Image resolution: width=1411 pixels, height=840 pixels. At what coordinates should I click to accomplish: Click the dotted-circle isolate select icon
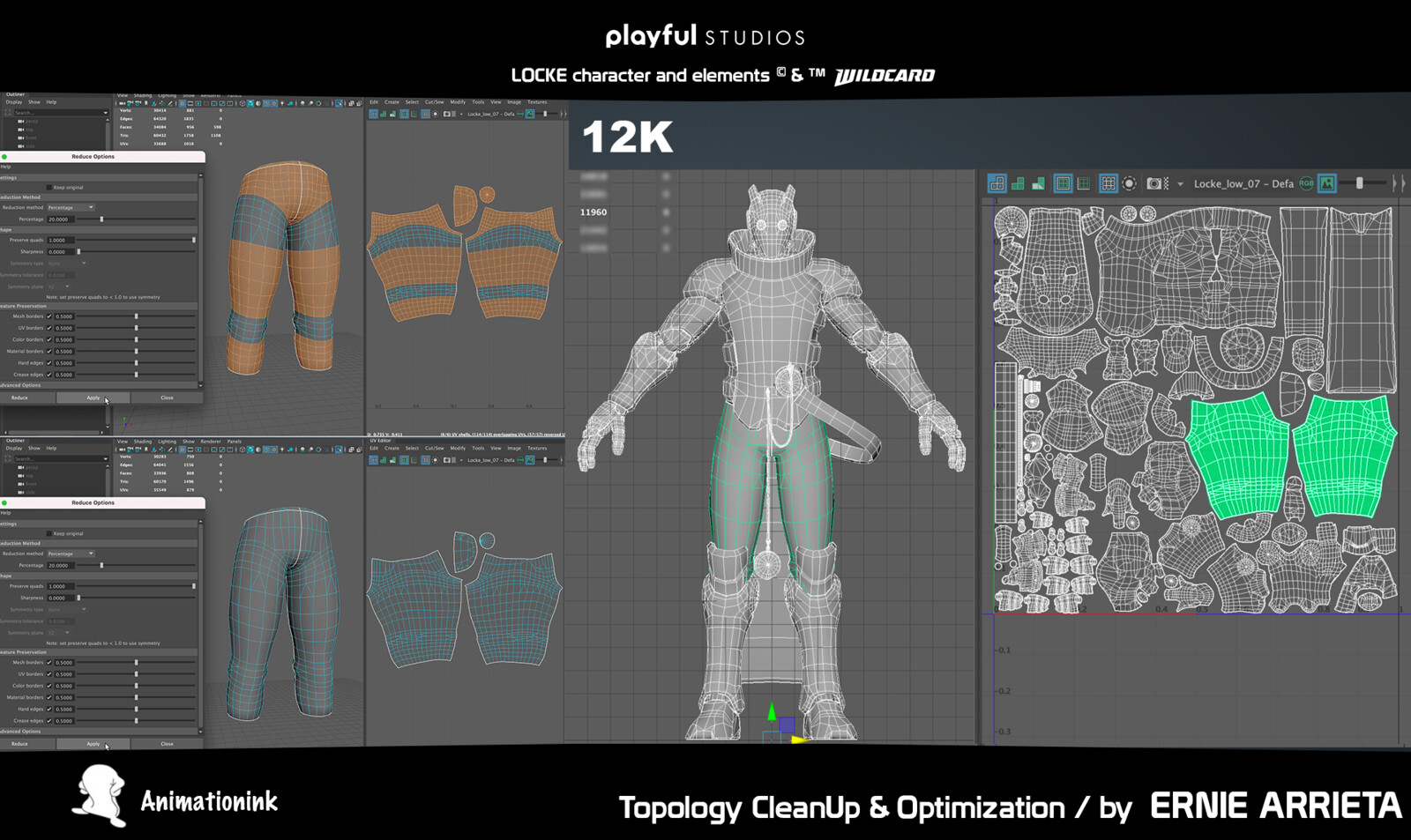click(x=1129, y=183)
